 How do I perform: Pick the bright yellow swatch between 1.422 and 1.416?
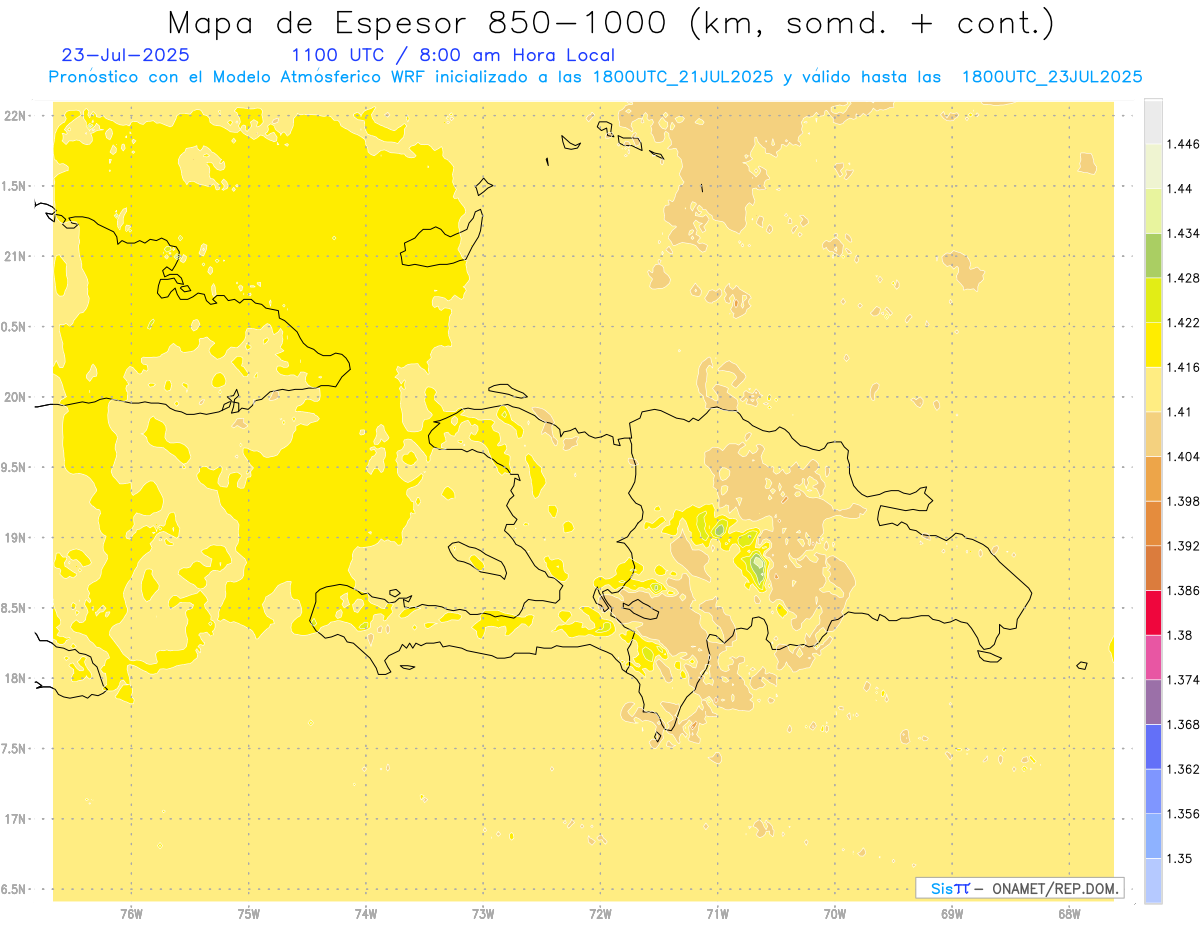1153,345
